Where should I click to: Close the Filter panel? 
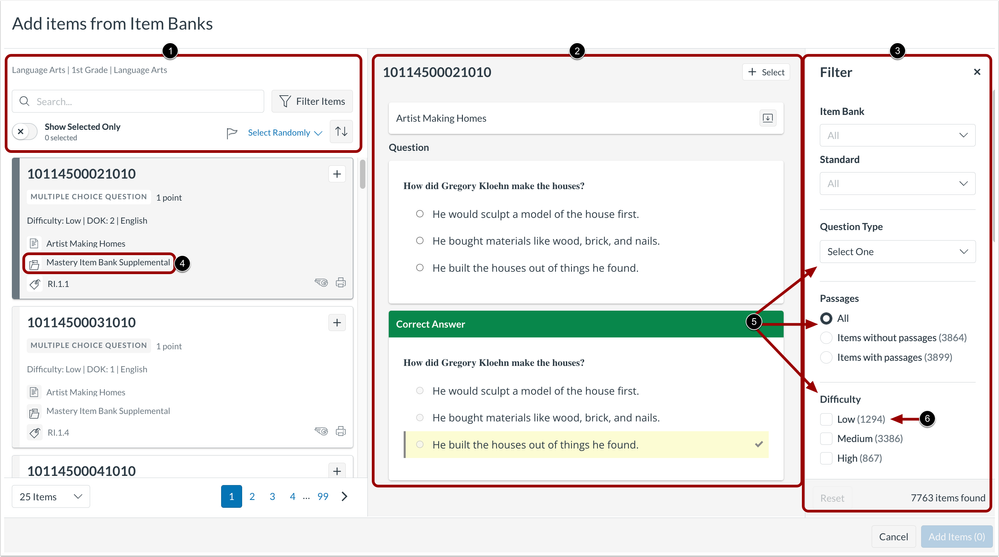pyautogui.click(x=977, y=72)
